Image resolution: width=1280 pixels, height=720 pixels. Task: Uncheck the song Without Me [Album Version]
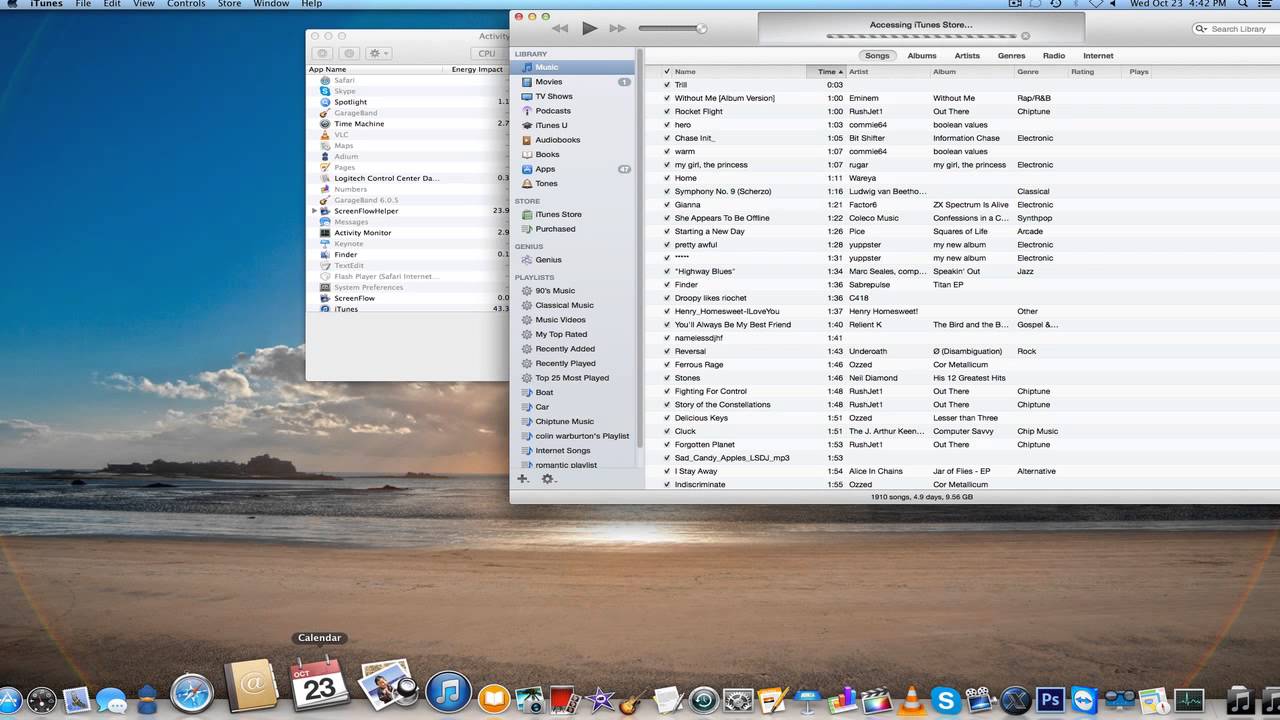point(667,98)
